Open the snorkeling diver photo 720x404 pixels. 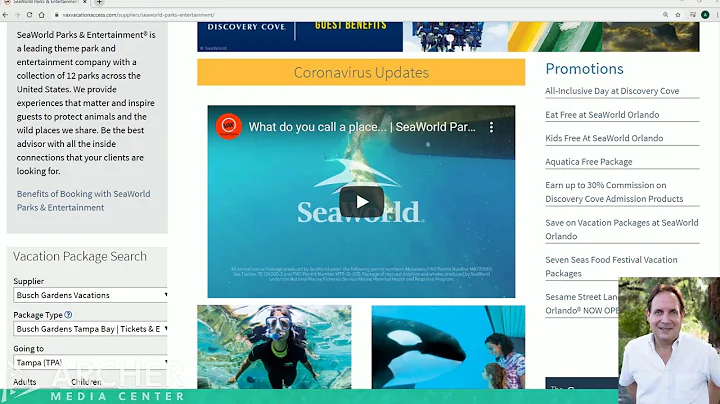point(274,347)
